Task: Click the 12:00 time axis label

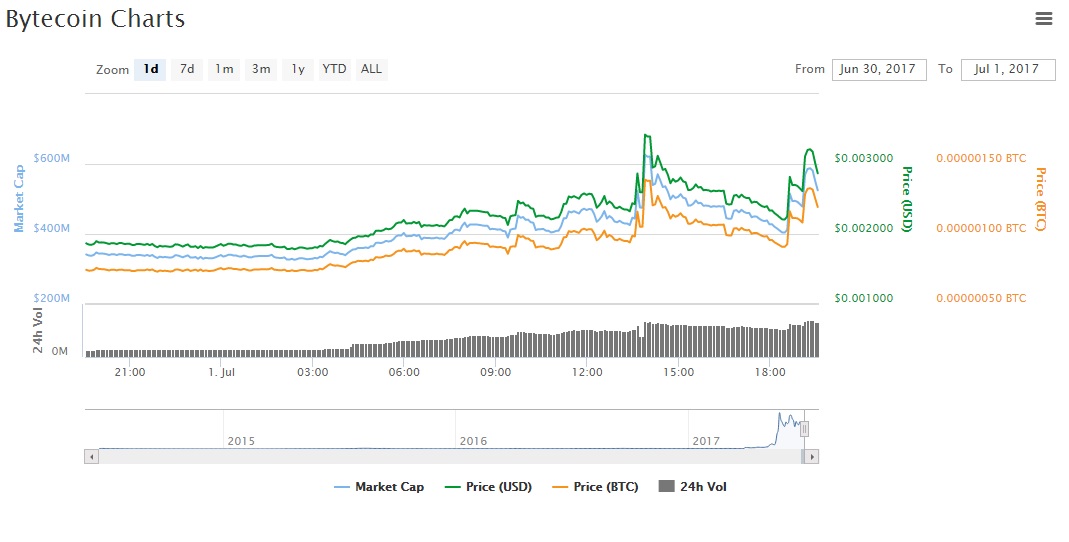Action: point(587,372)
